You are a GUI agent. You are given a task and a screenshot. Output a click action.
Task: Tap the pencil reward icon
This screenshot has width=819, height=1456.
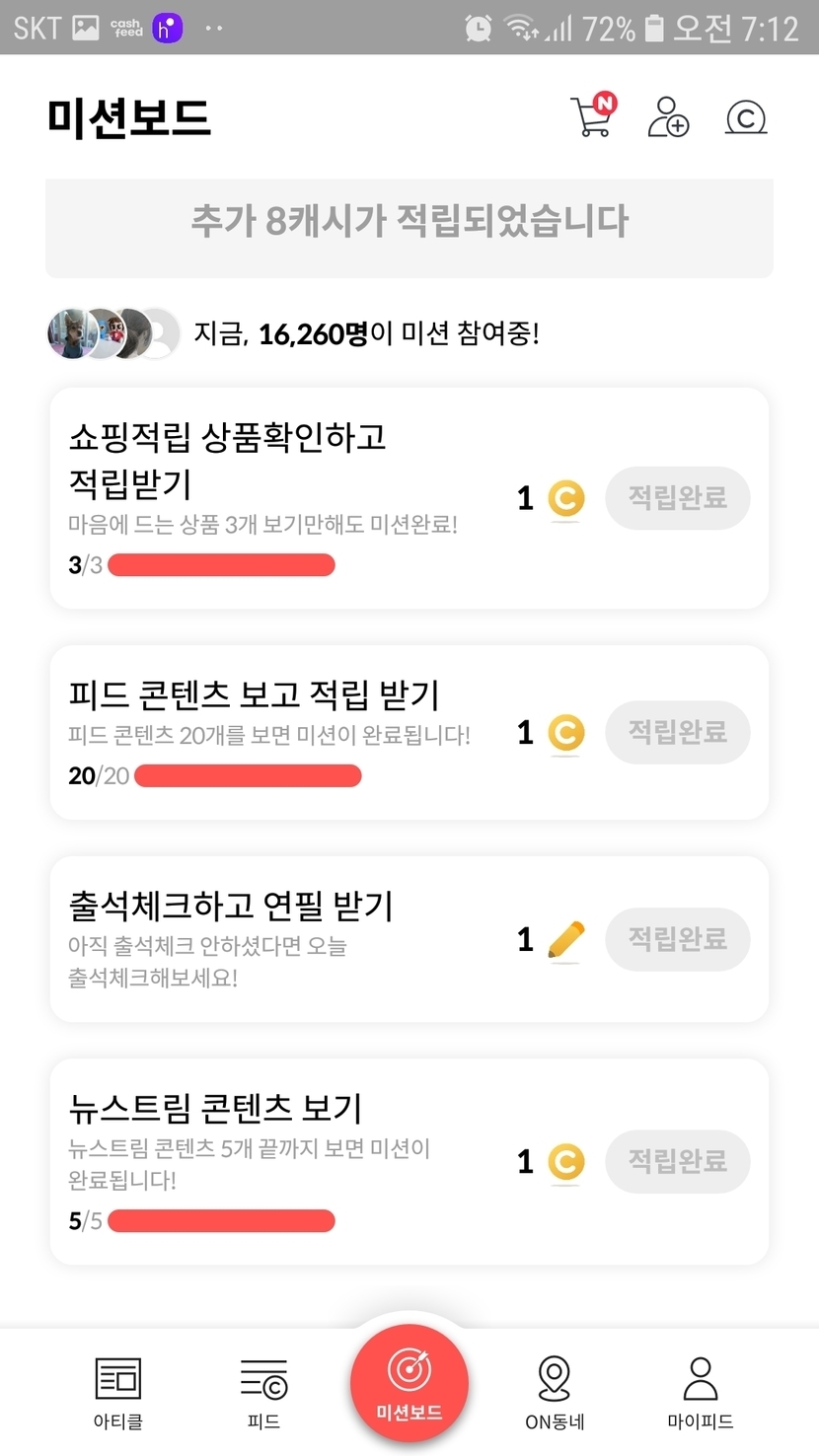coord(565,939)
